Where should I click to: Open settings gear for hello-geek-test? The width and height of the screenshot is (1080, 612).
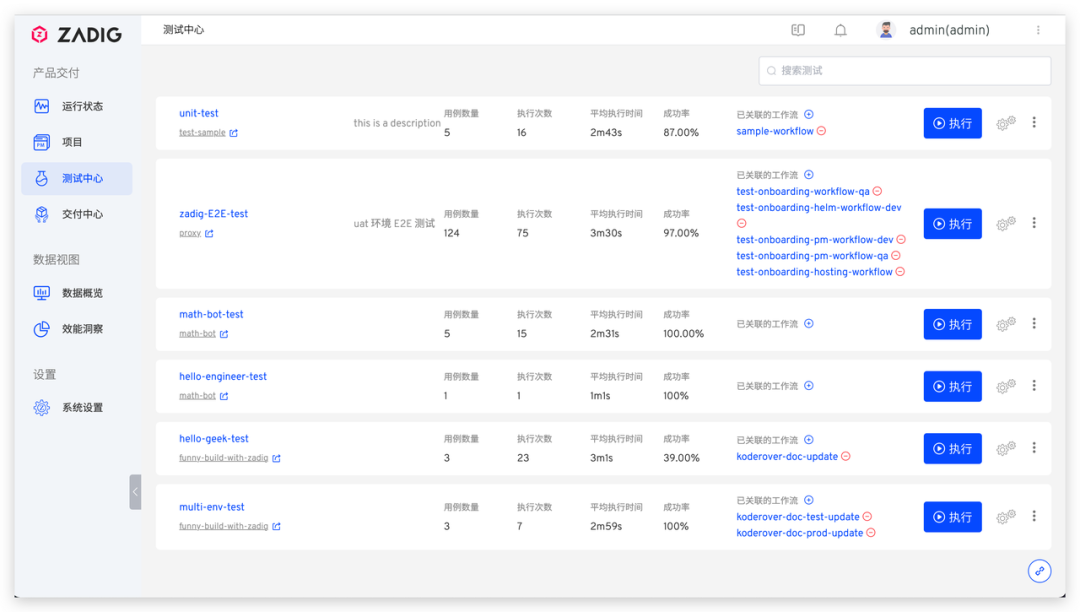point(1006,449)
